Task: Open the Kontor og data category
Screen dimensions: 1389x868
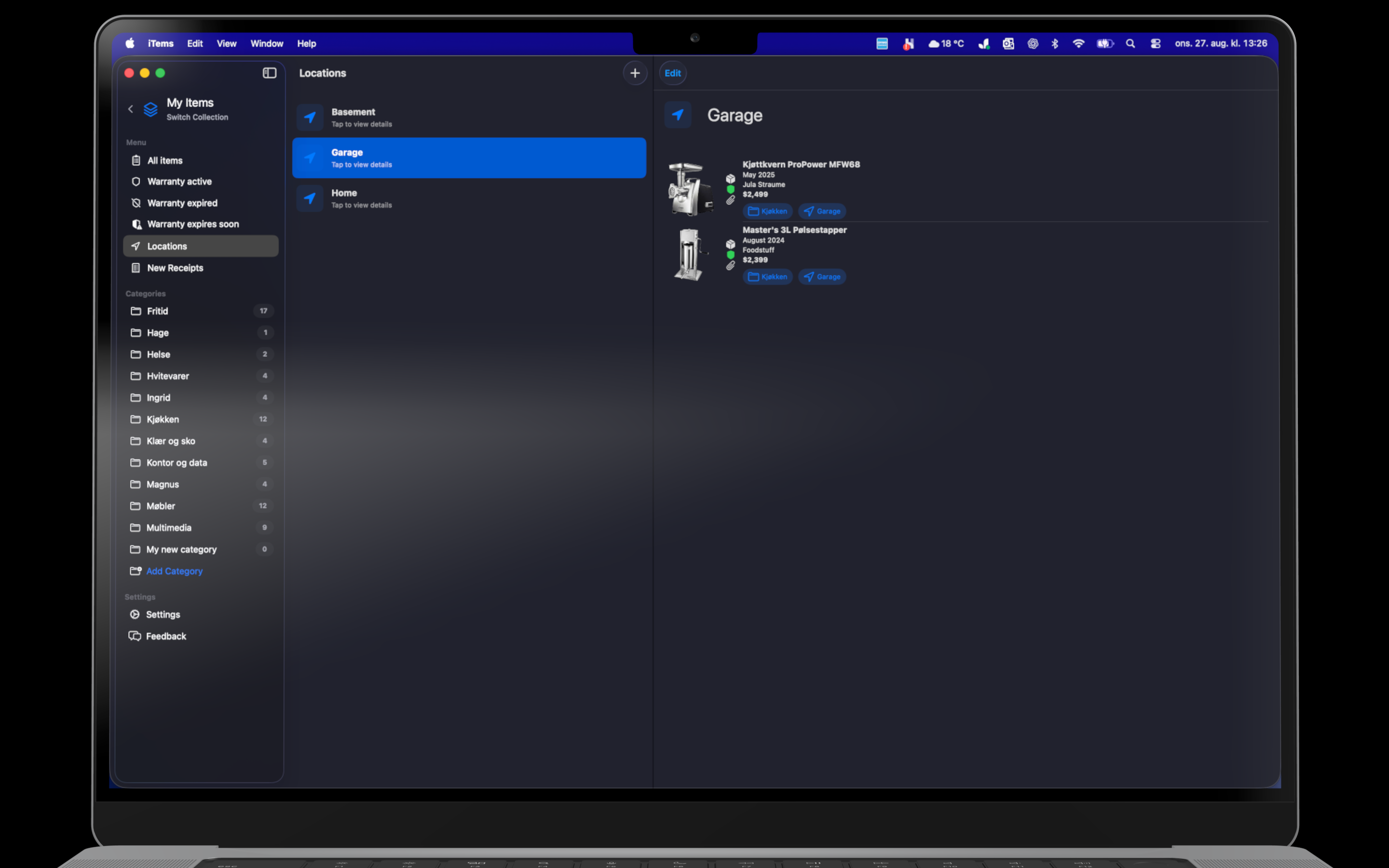Action: coord(200,462)
